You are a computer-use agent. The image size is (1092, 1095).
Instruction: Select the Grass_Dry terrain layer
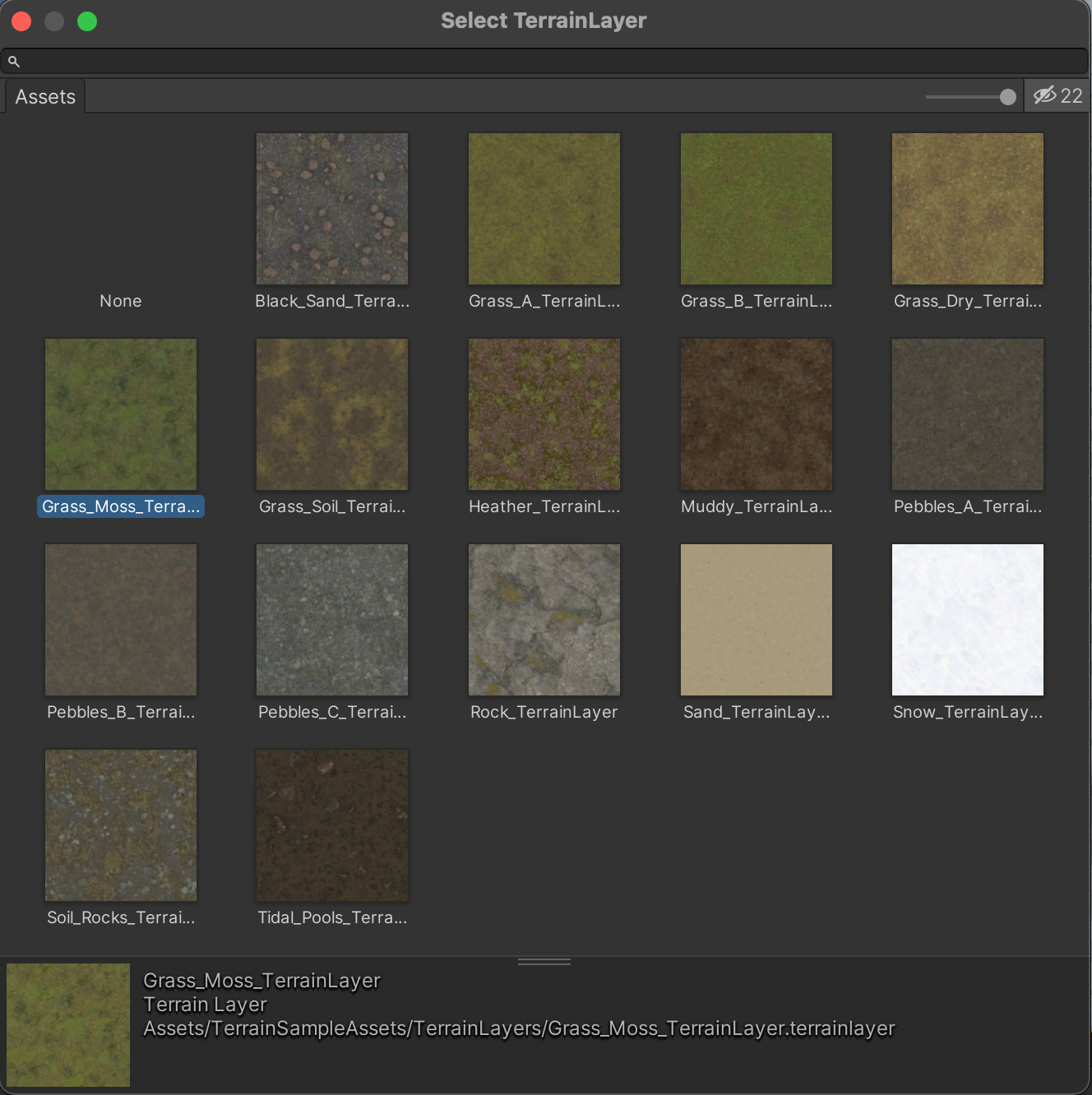pos(967,209)
